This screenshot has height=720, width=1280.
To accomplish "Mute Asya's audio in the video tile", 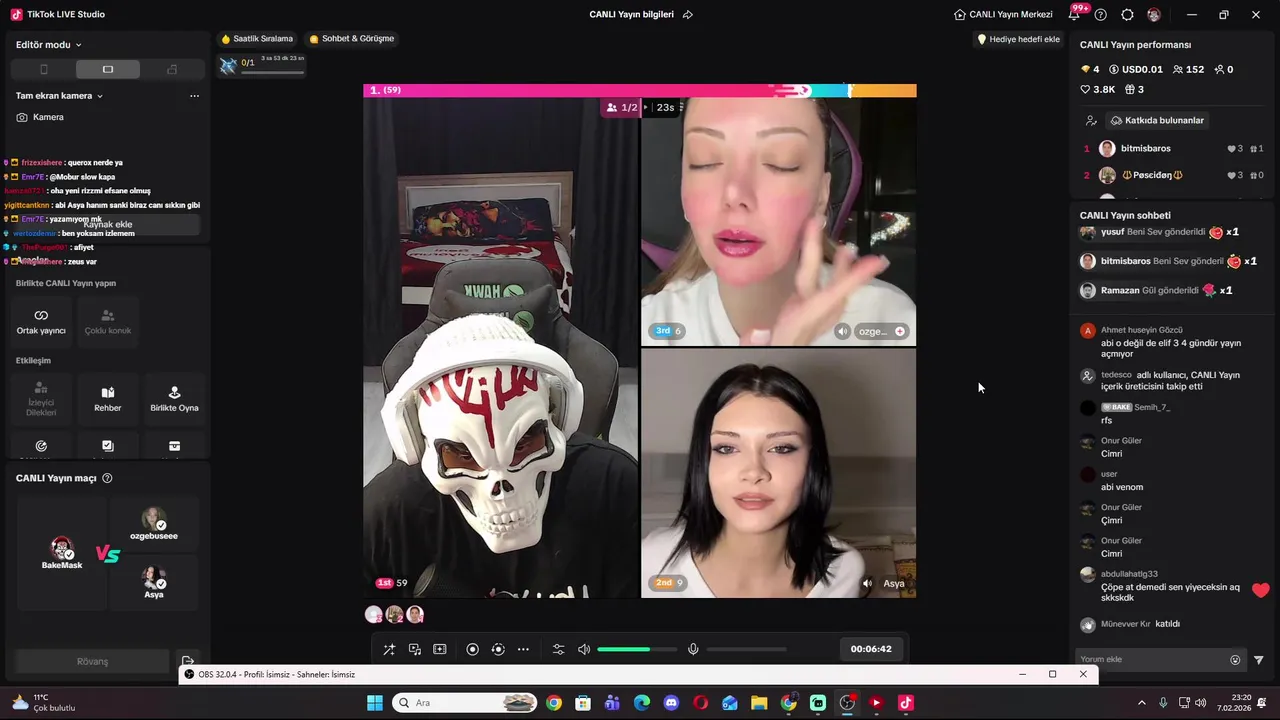I will click(x=867, y=583).
